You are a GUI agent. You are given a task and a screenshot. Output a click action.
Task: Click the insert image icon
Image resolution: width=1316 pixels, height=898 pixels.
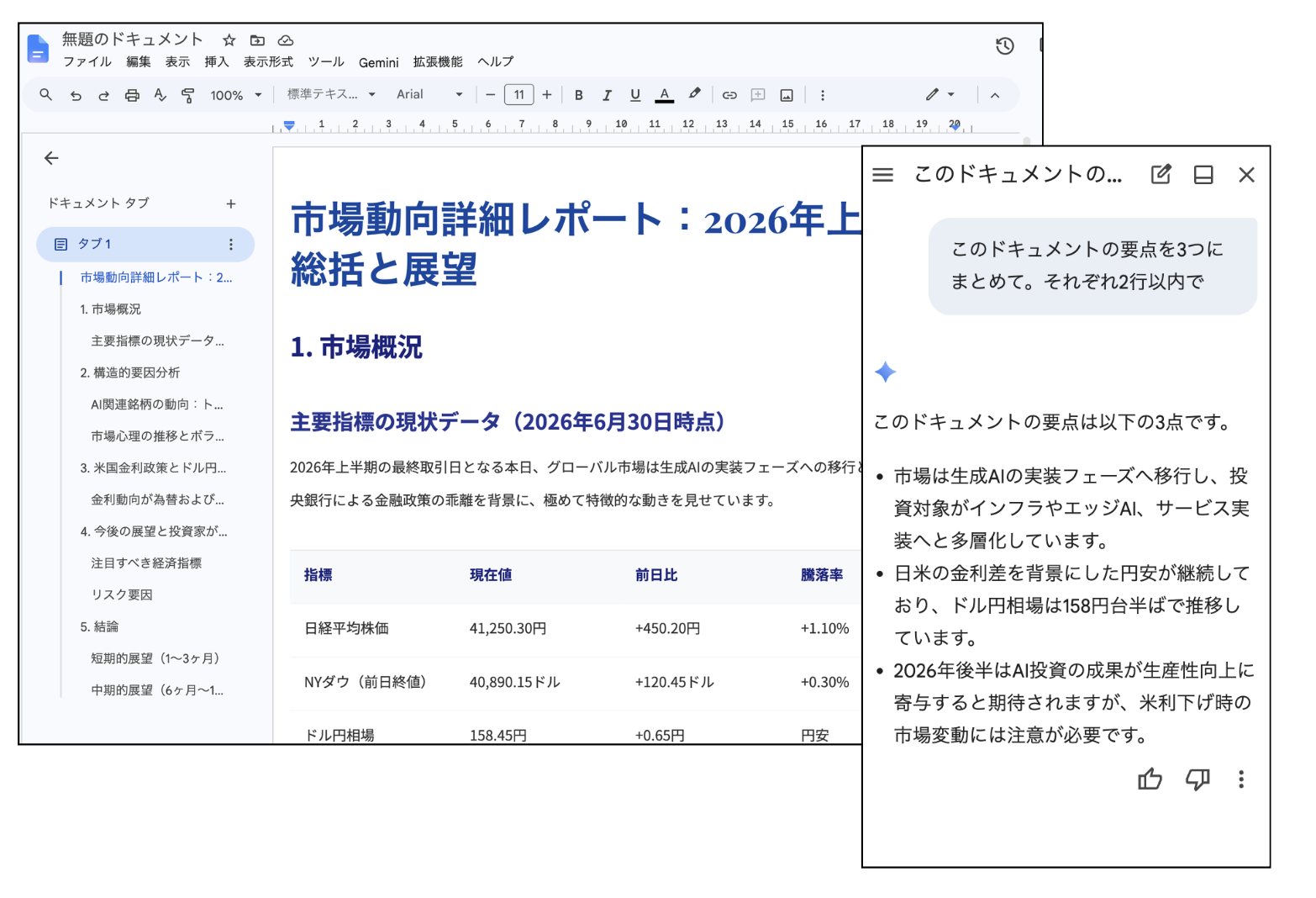click(x=787, y=95)
